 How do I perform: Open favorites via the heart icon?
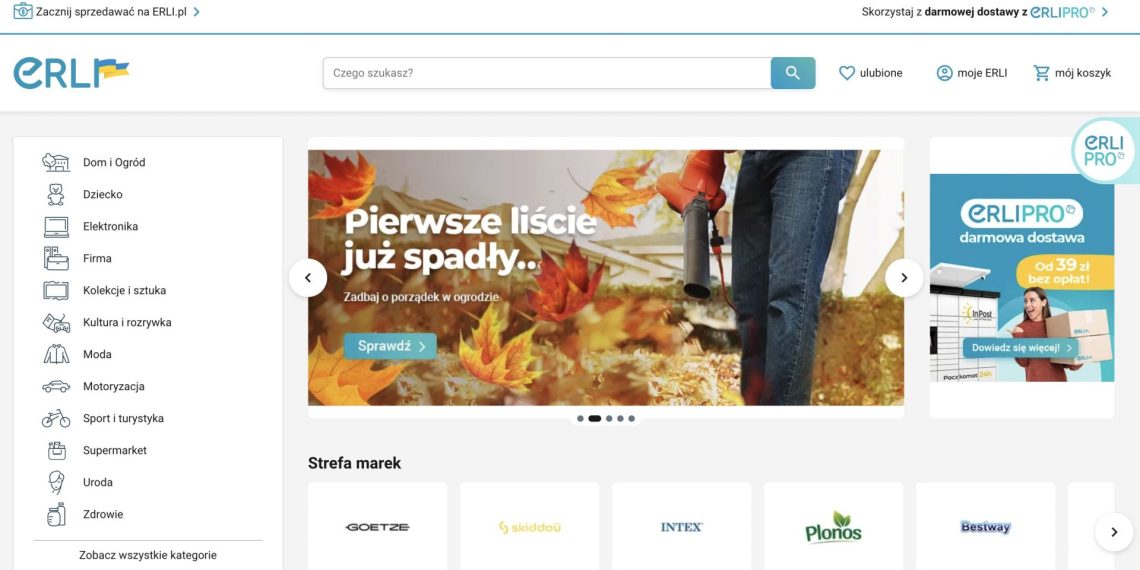(x=846, y=73)
